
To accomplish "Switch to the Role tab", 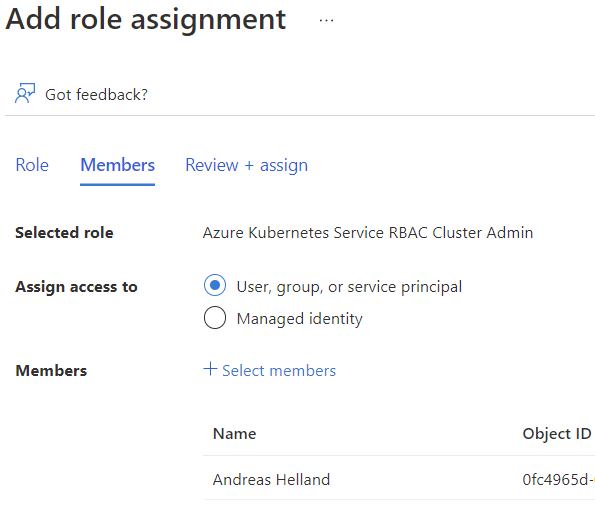I will 32,165.
